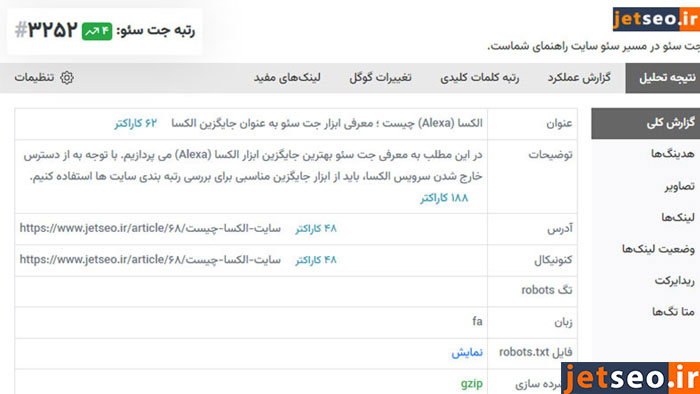Select the تغییرات گوگل tab
Screen dimensions: 700x394
pos(380,78)
